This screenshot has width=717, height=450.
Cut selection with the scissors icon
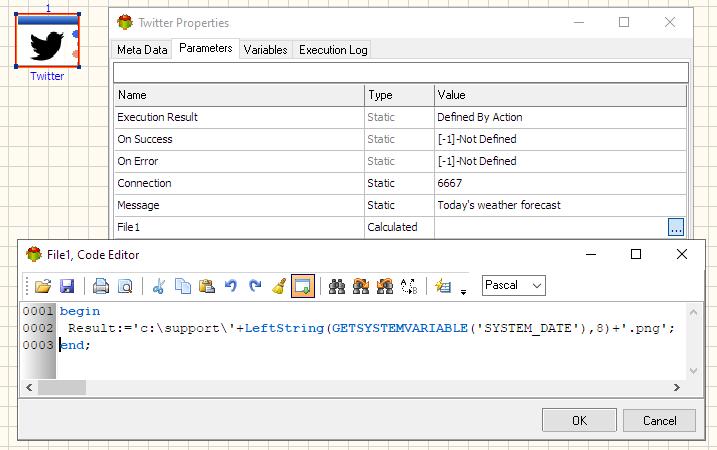pyautogui.click(x=159, y=286)
